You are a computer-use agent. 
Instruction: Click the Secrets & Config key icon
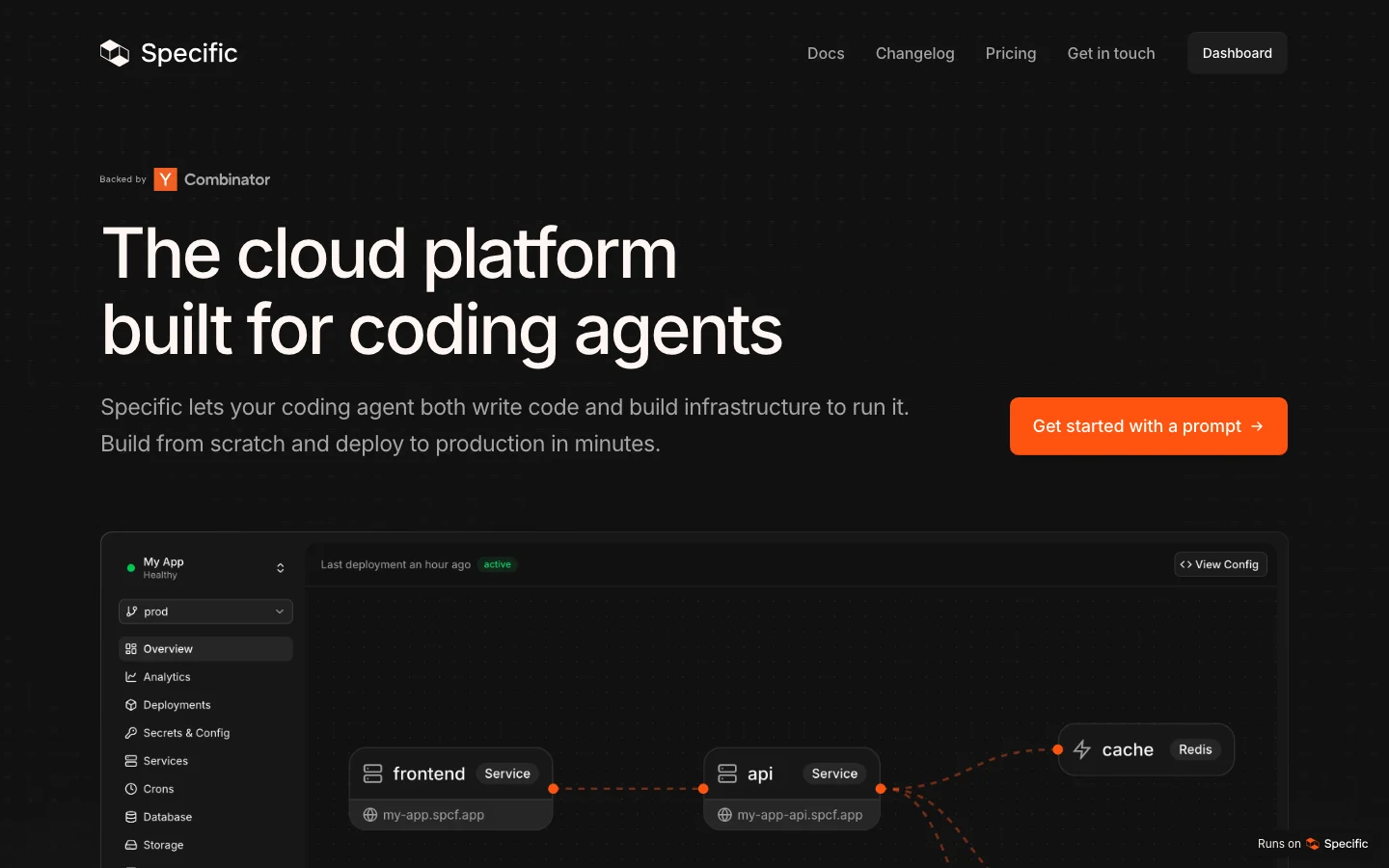(131, 733)
